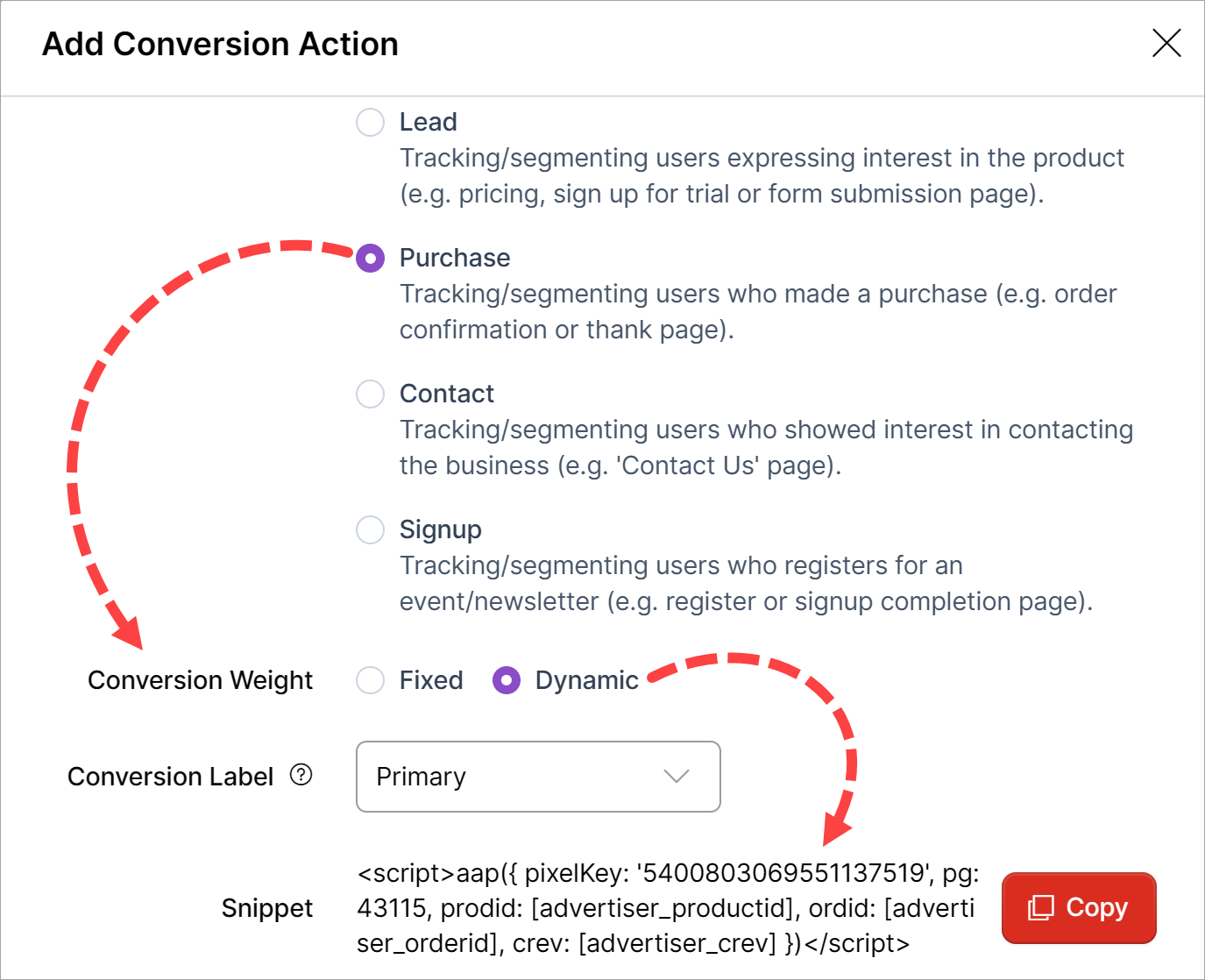The image size is (1205, 980).
Task: Choose the Fixed conversion weight radio
Action: click(370, 680)
